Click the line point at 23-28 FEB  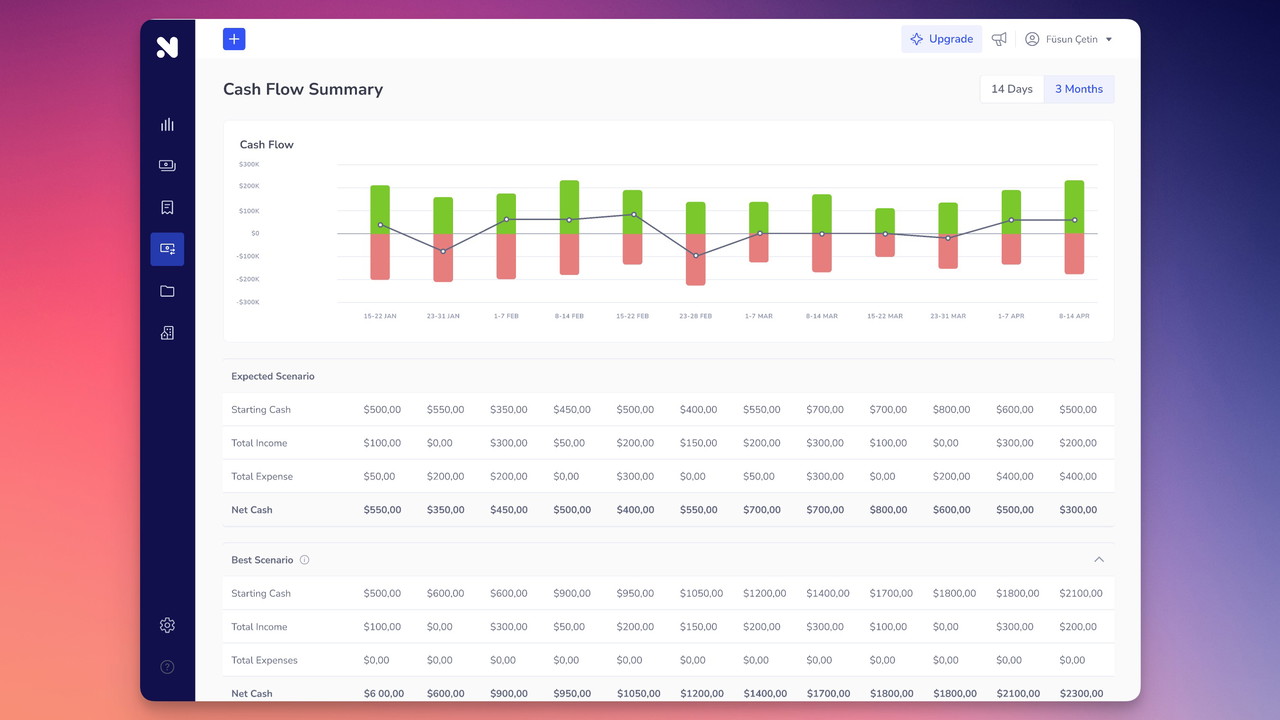[x=696, y=256]
